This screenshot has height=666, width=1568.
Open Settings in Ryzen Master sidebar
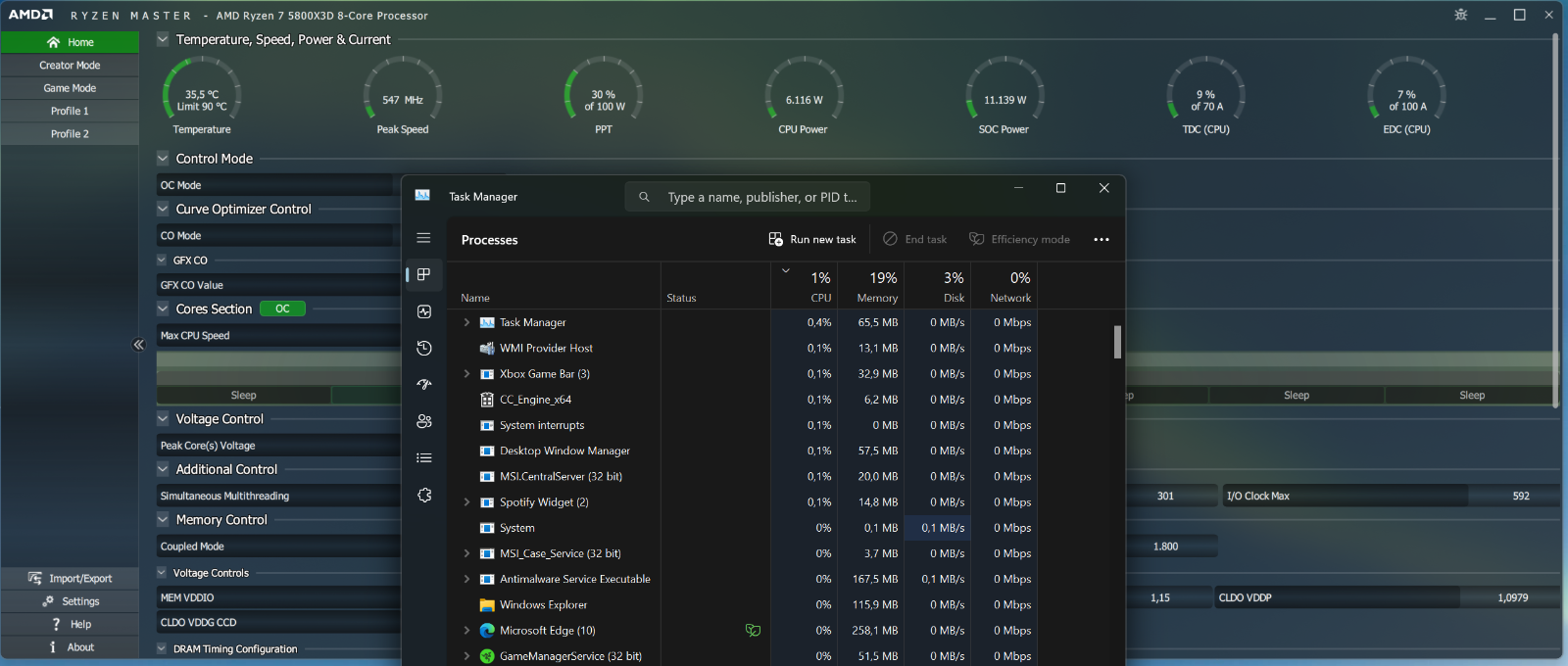[x=70, y=601]
